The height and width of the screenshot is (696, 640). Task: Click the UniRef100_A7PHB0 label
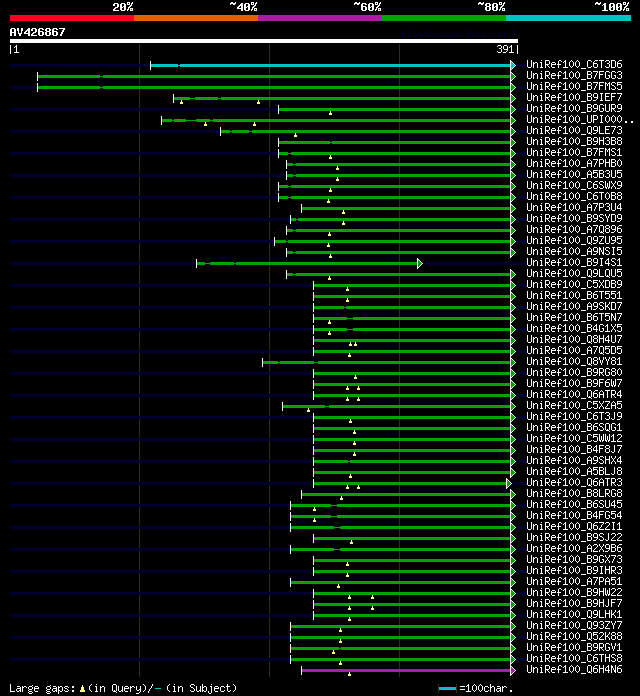coord(574,163)
